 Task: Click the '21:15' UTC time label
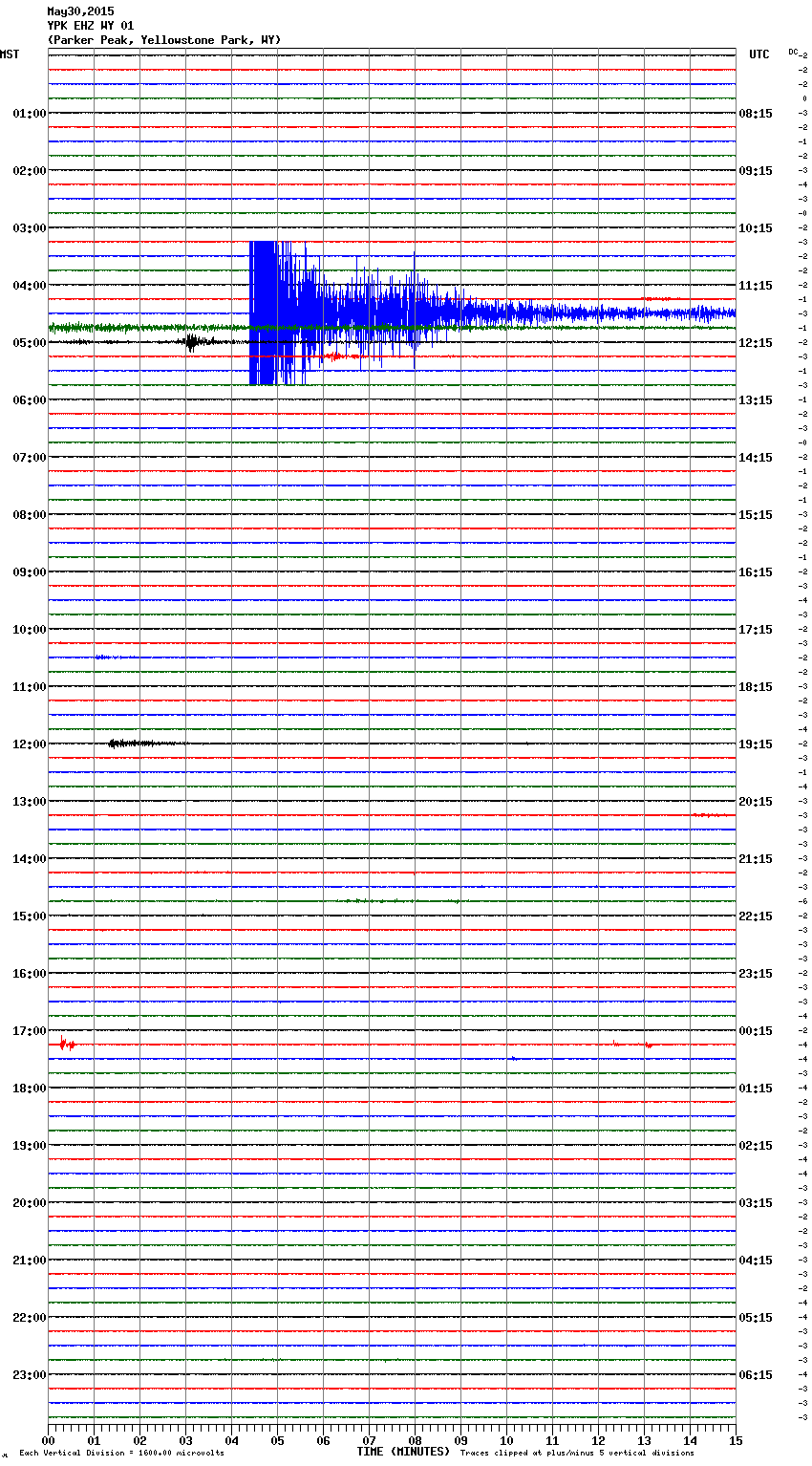[756, 858]
